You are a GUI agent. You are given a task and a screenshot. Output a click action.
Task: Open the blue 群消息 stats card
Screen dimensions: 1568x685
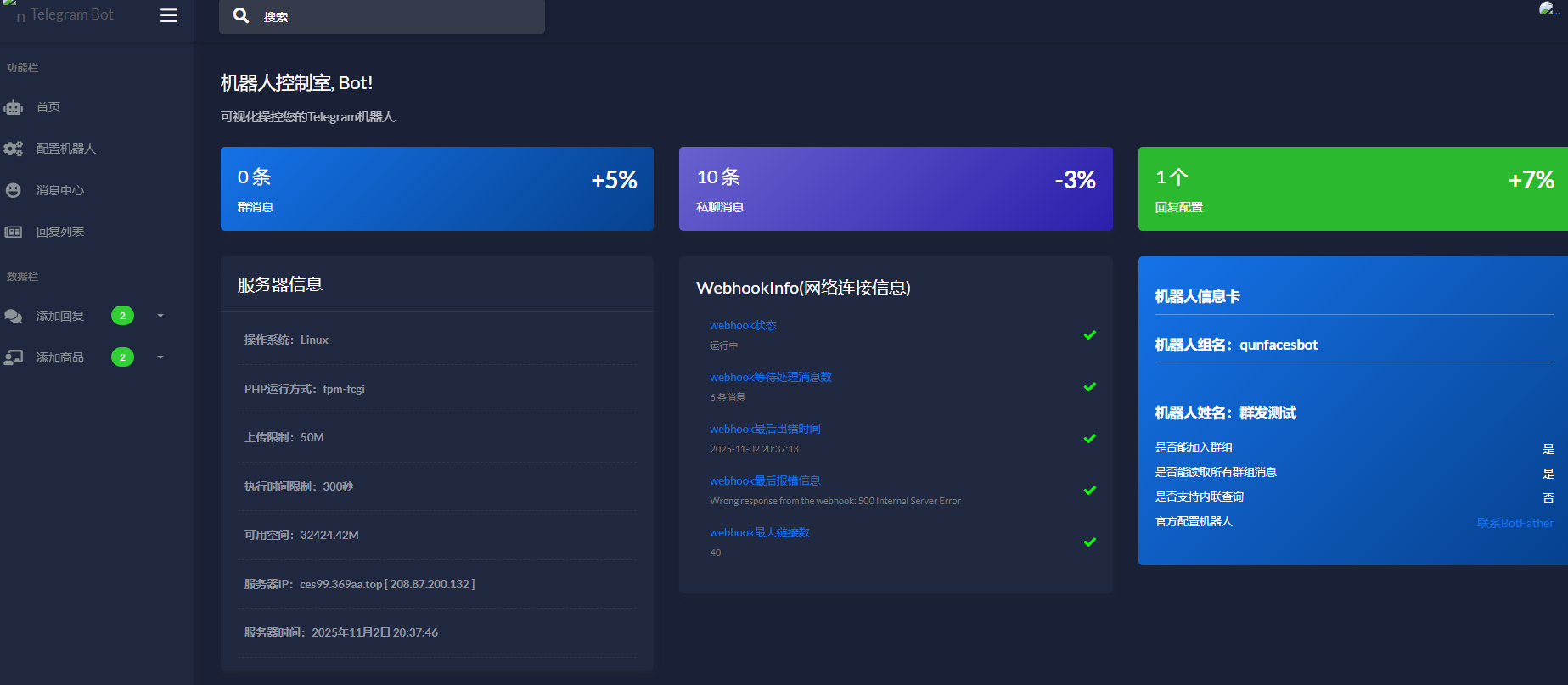pos(437,188)
